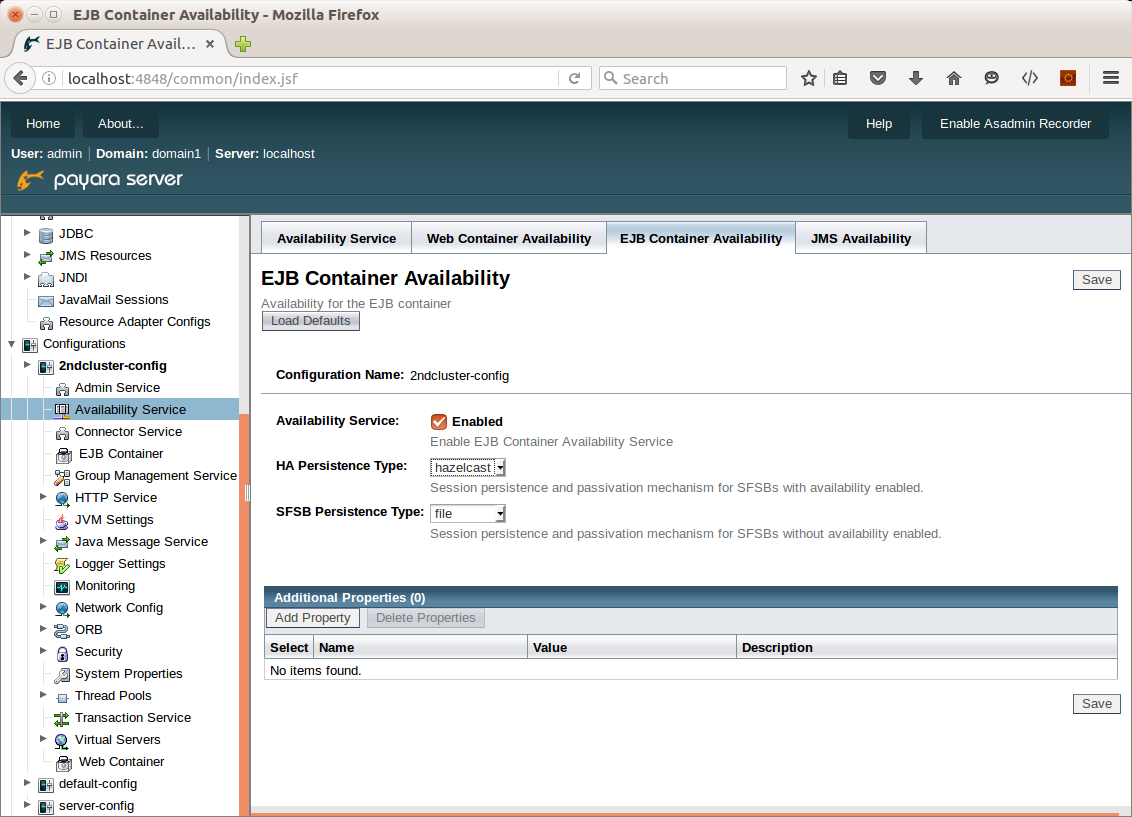Click the Security lock icon in the tree

pos(62,652)
